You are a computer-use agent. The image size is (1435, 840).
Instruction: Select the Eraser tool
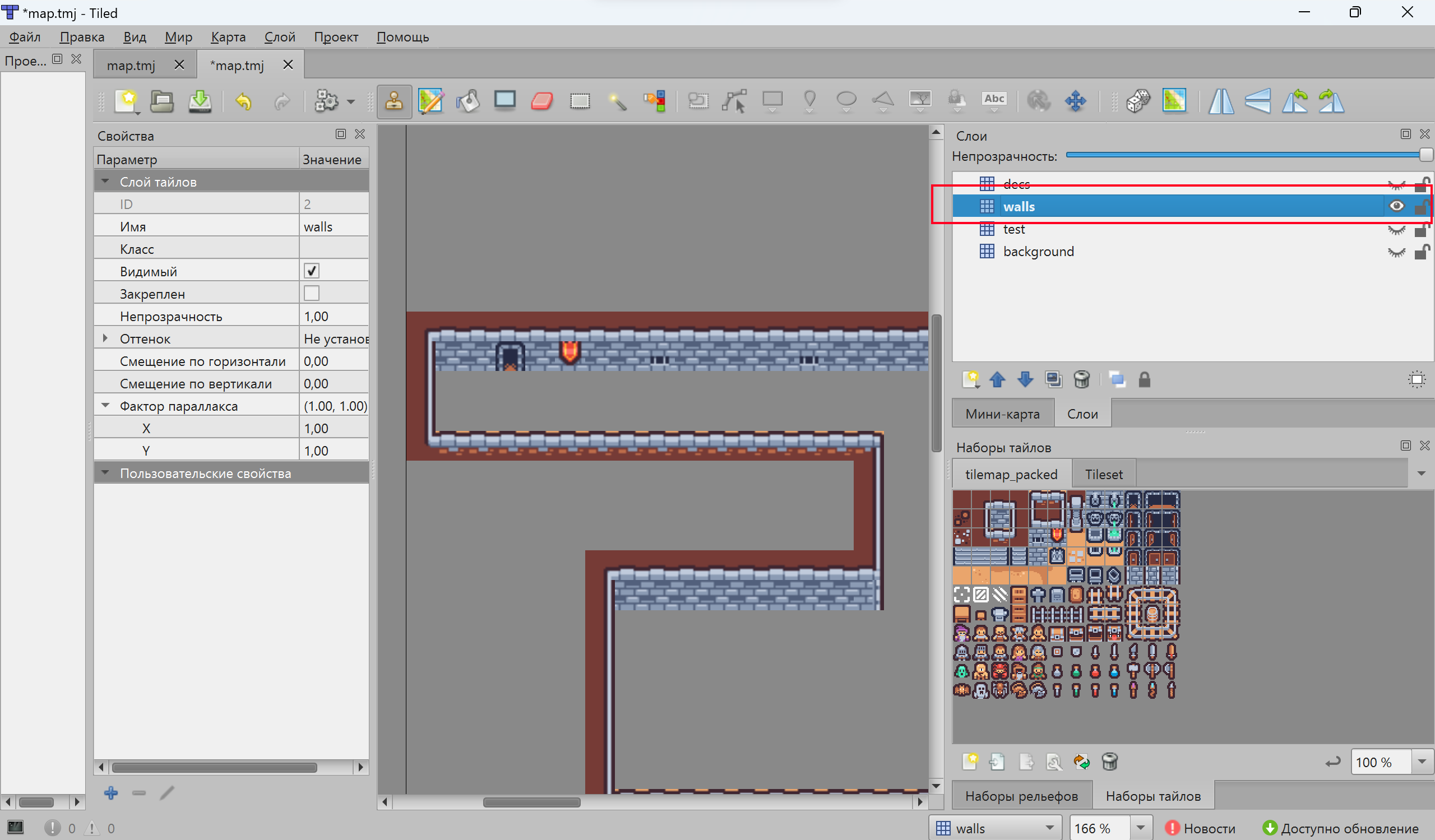point(541,101)
